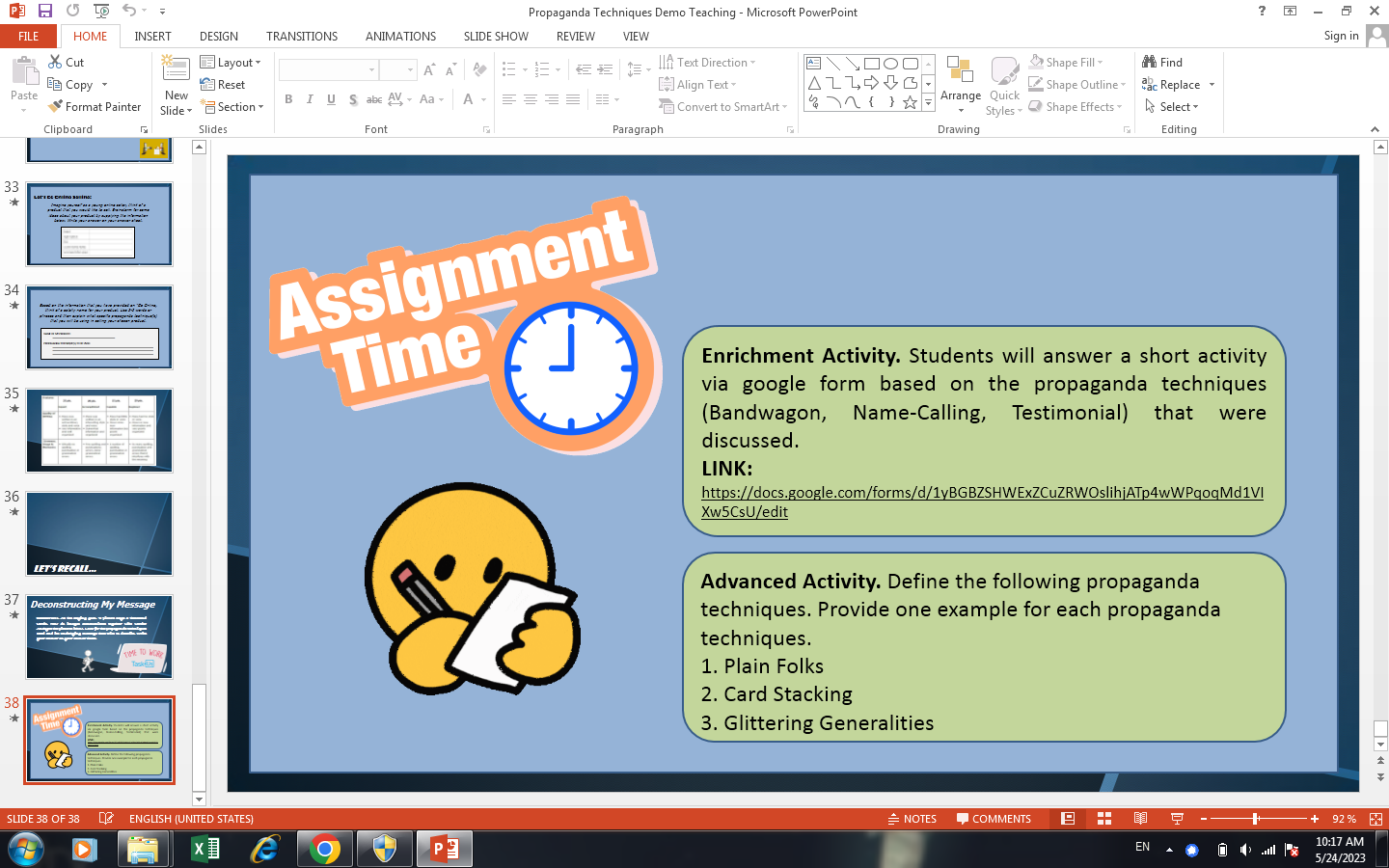Switch to the ANIMATIONS tab
Image resolution: width=1389 pixels, height=868 pixels.
400,36
